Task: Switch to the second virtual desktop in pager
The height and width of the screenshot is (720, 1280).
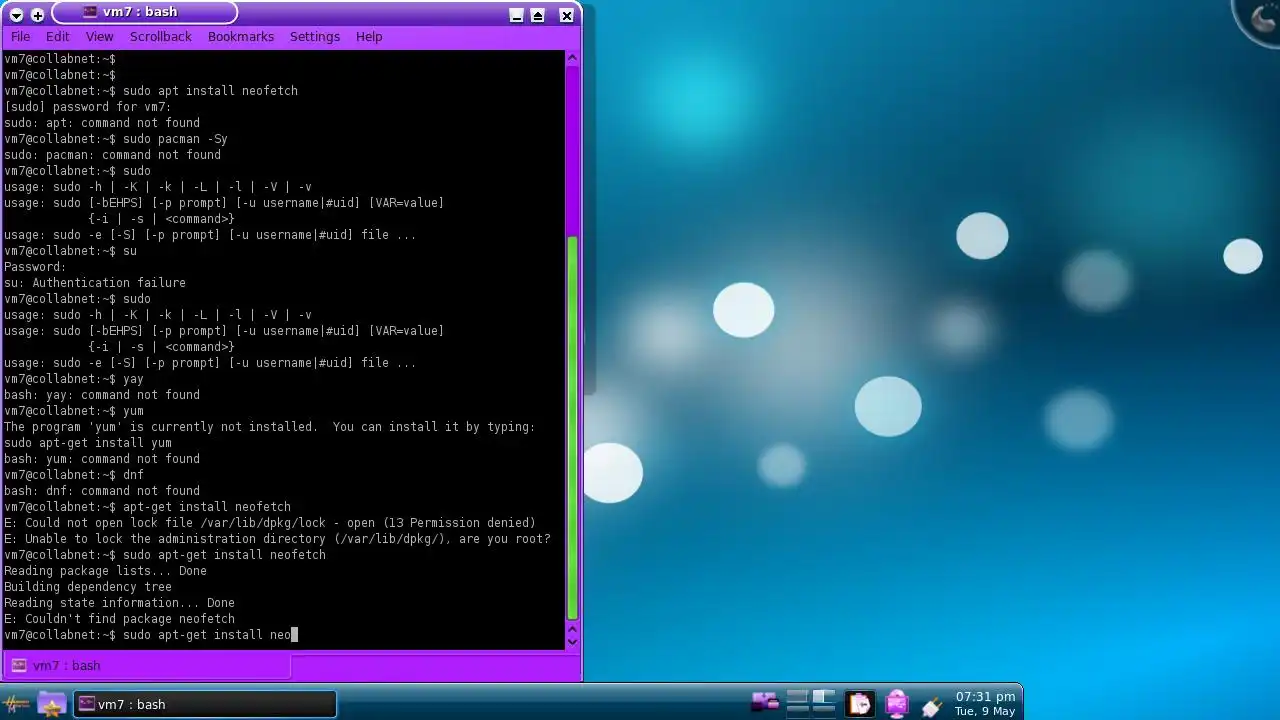Action: pos(823,697)
